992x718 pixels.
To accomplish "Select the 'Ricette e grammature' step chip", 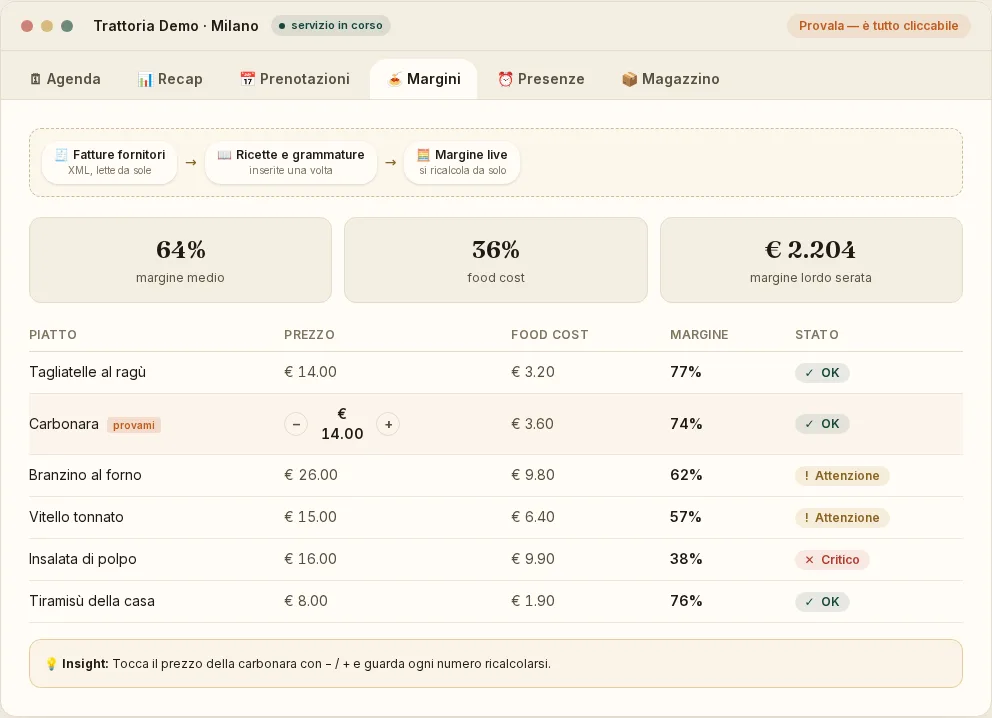I will [291, 163].
